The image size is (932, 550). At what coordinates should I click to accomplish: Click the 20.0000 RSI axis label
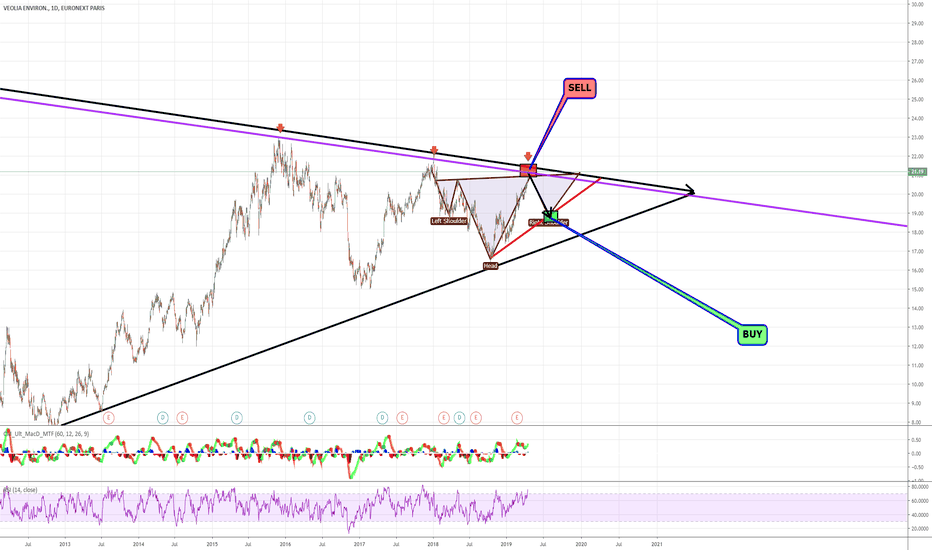click(x=919, y=529)
